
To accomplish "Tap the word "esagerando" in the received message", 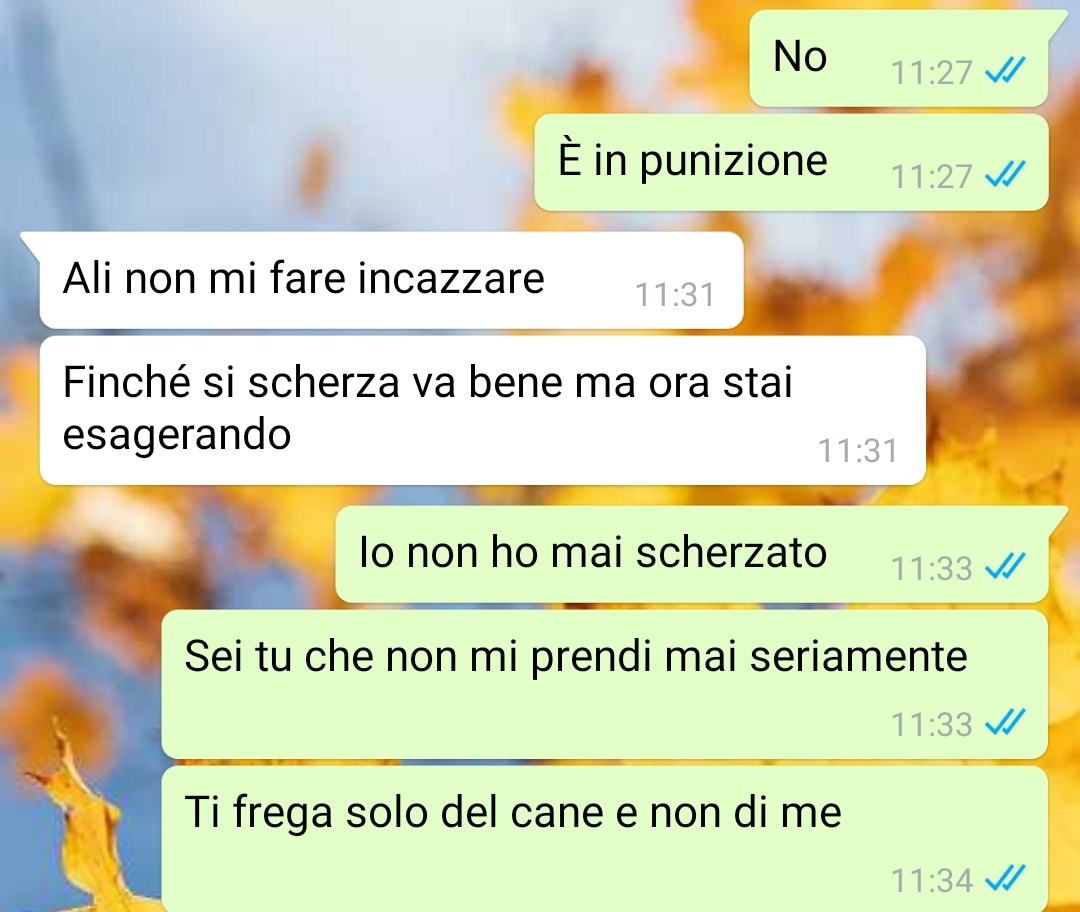I will [177, 436].
